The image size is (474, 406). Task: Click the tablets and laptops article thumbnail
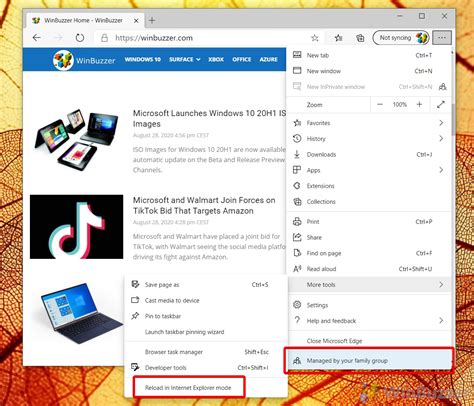point(77,139)
